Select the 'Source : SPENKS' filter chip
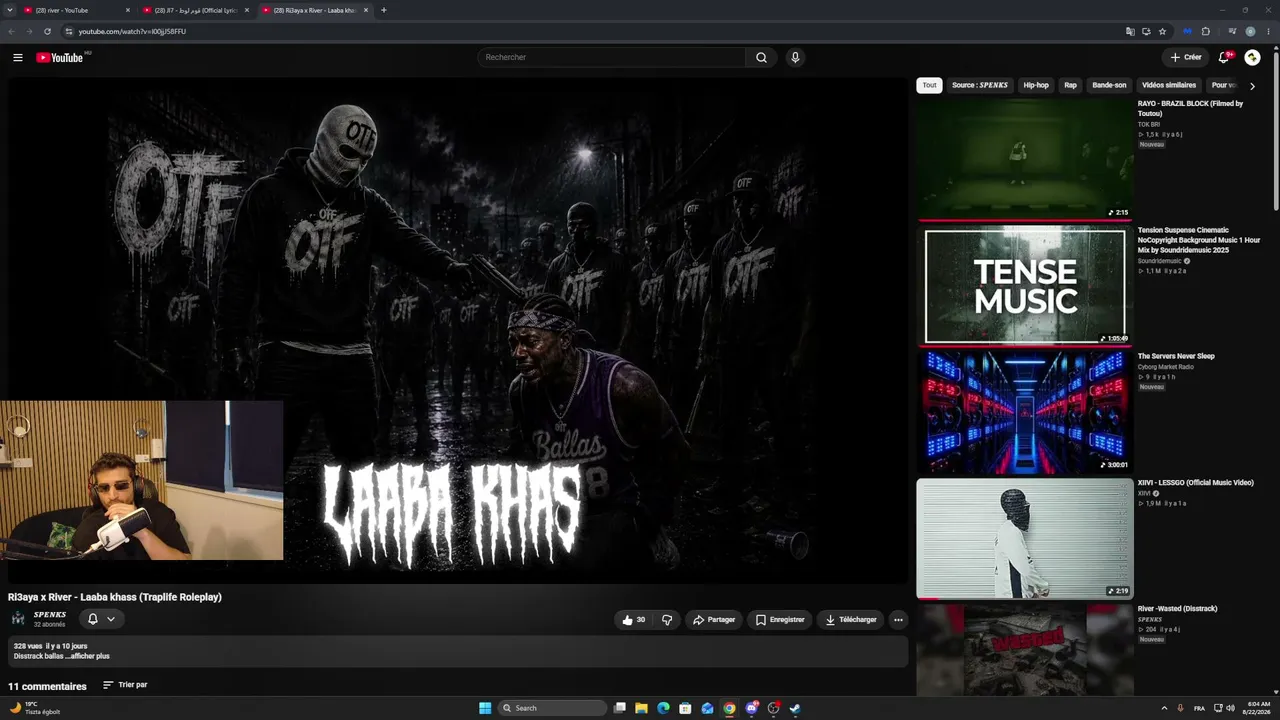Screen dimensions: 1280x720 [x=980, y=86]
